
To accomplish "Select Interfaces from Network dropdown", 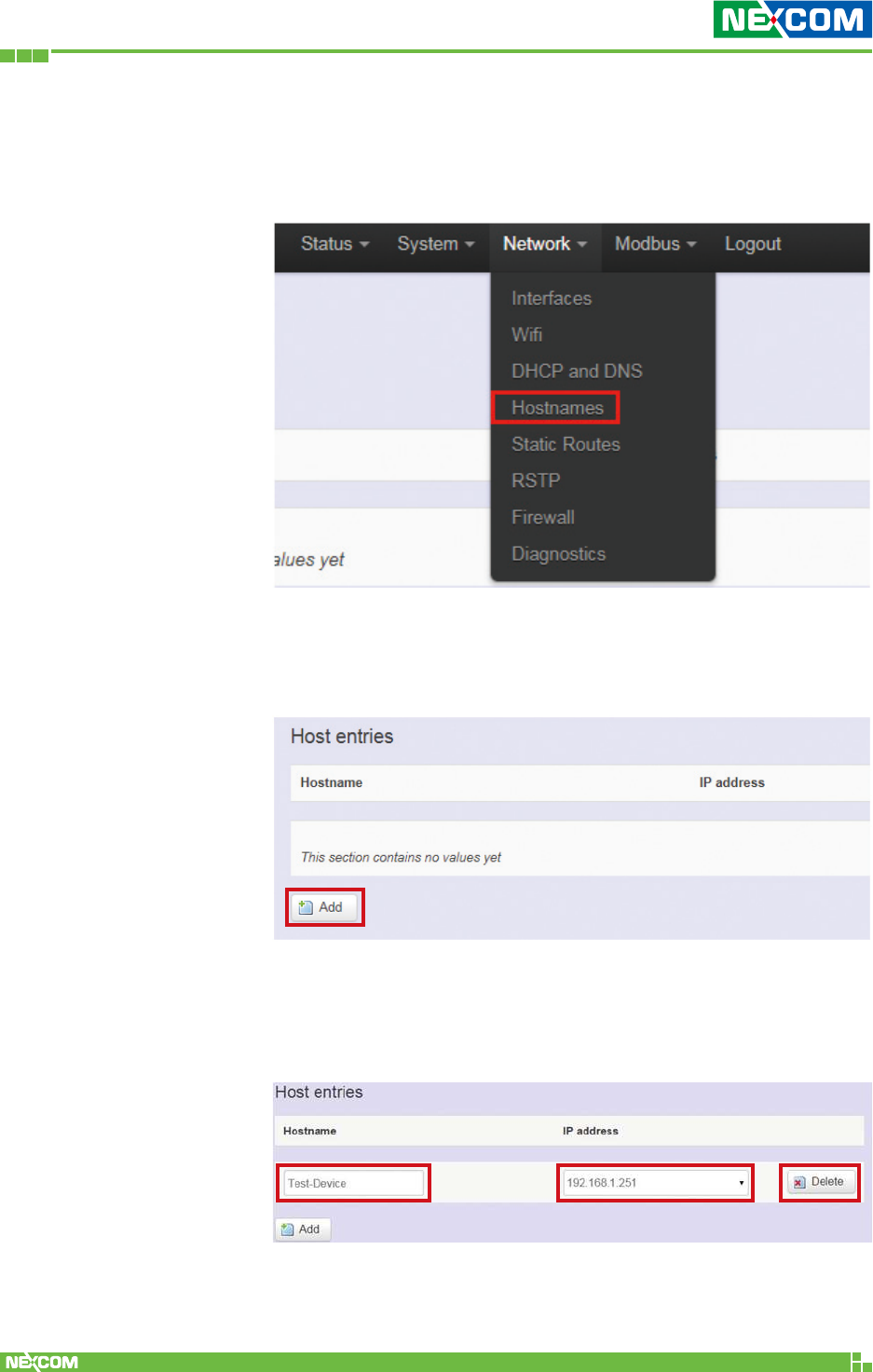I will click(x=552, y=298).
